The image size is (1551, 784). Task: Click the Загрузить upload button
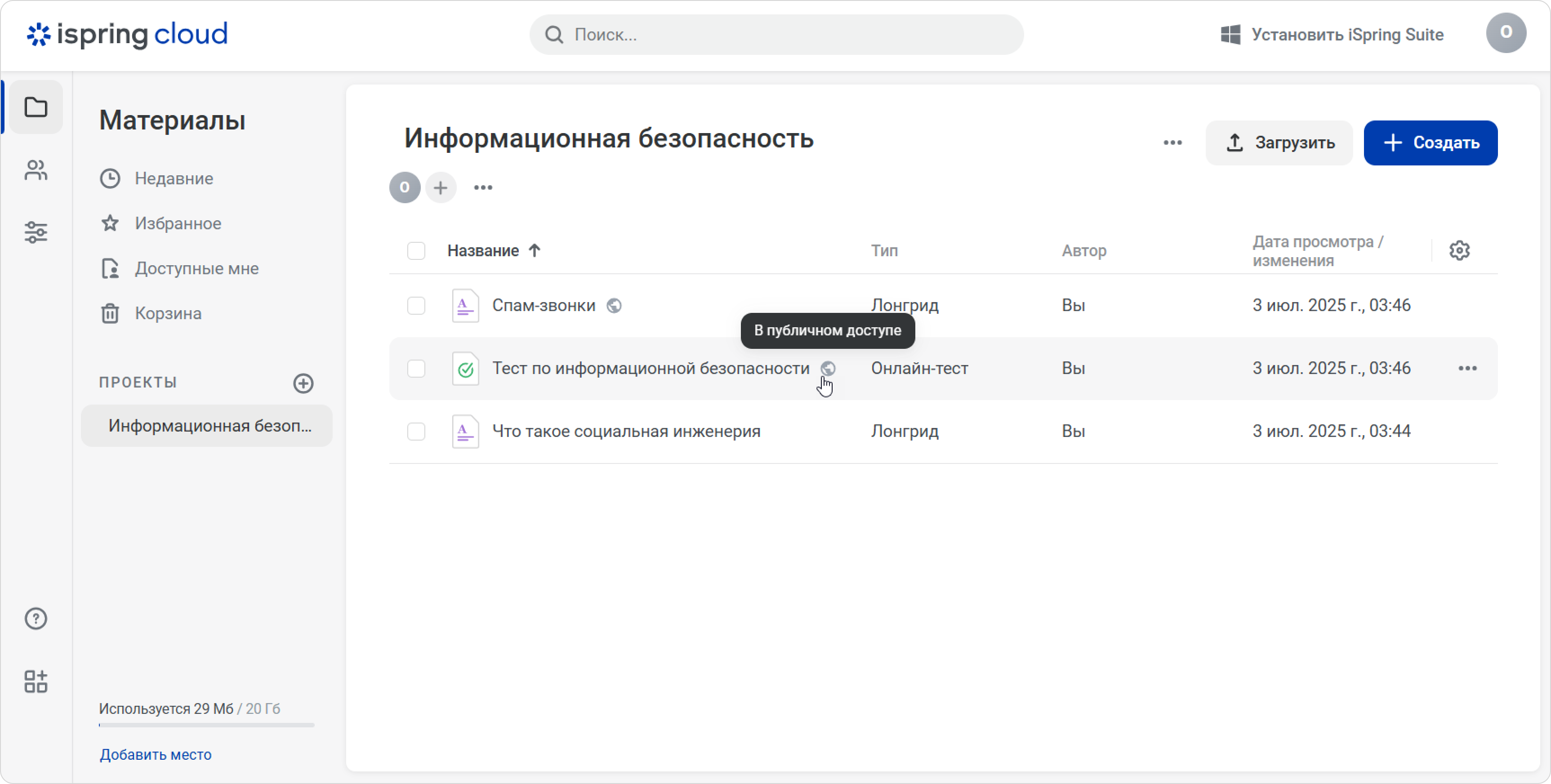[1279, 143]
